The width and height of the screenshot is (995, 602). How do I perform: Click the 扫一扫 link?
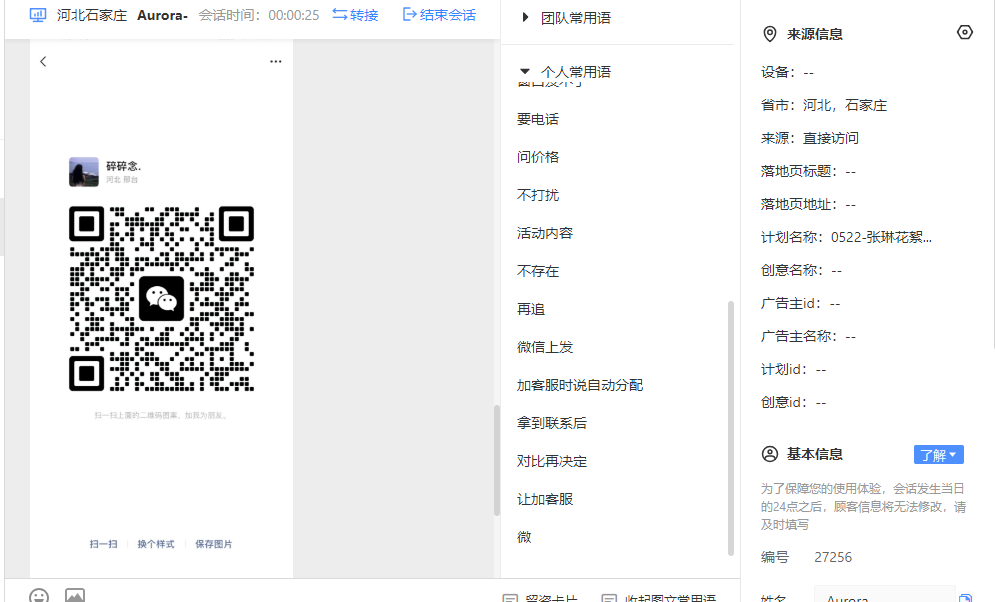point(103,544)
